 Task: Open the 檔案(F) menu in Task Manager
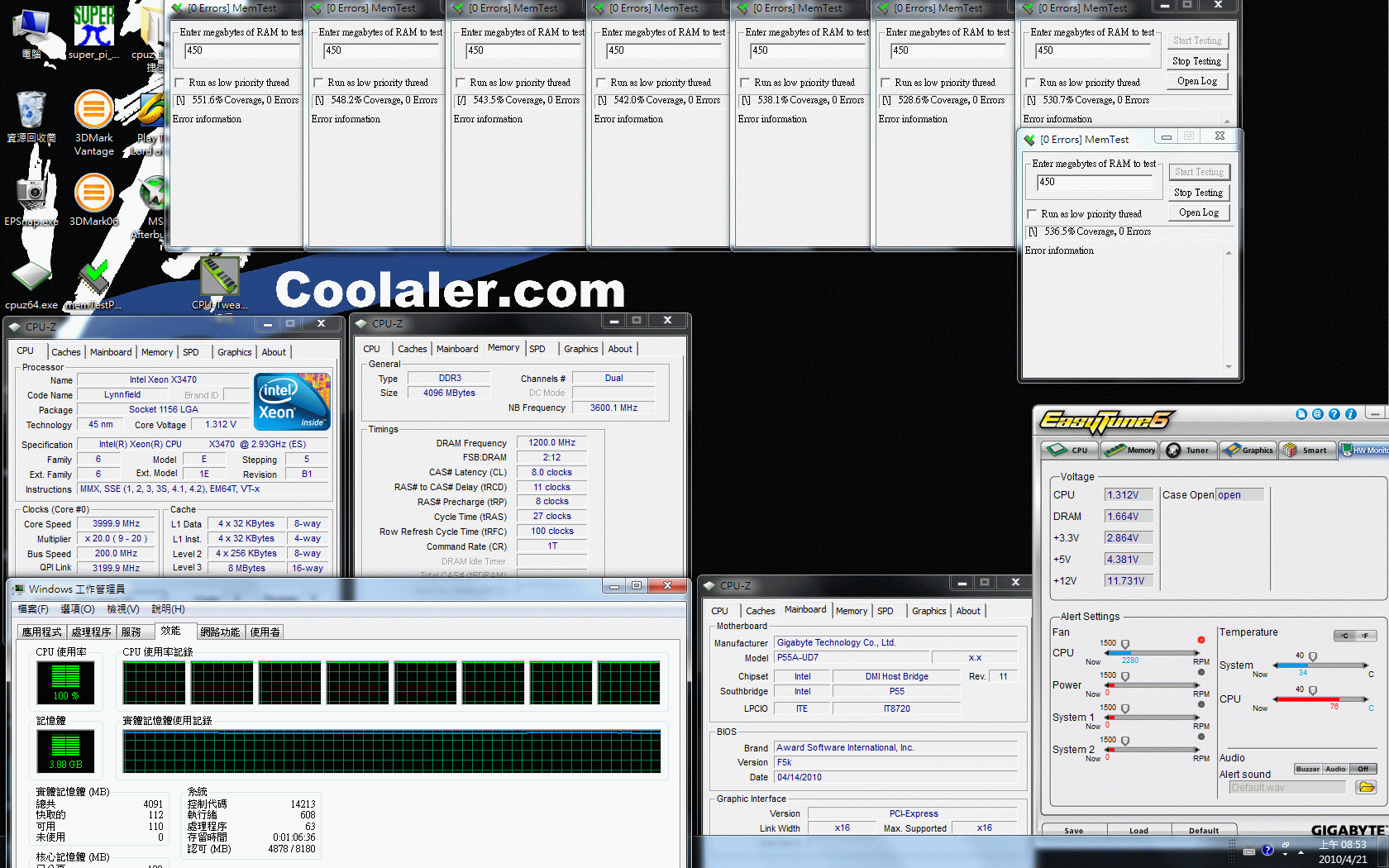33,609
